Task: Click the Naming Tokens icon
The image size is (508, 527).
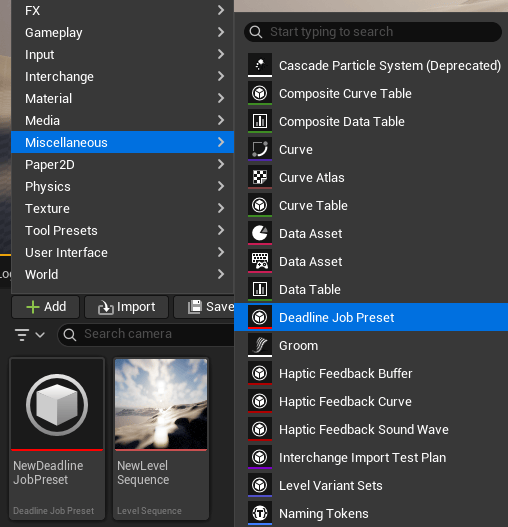Action: pos(260,513)
